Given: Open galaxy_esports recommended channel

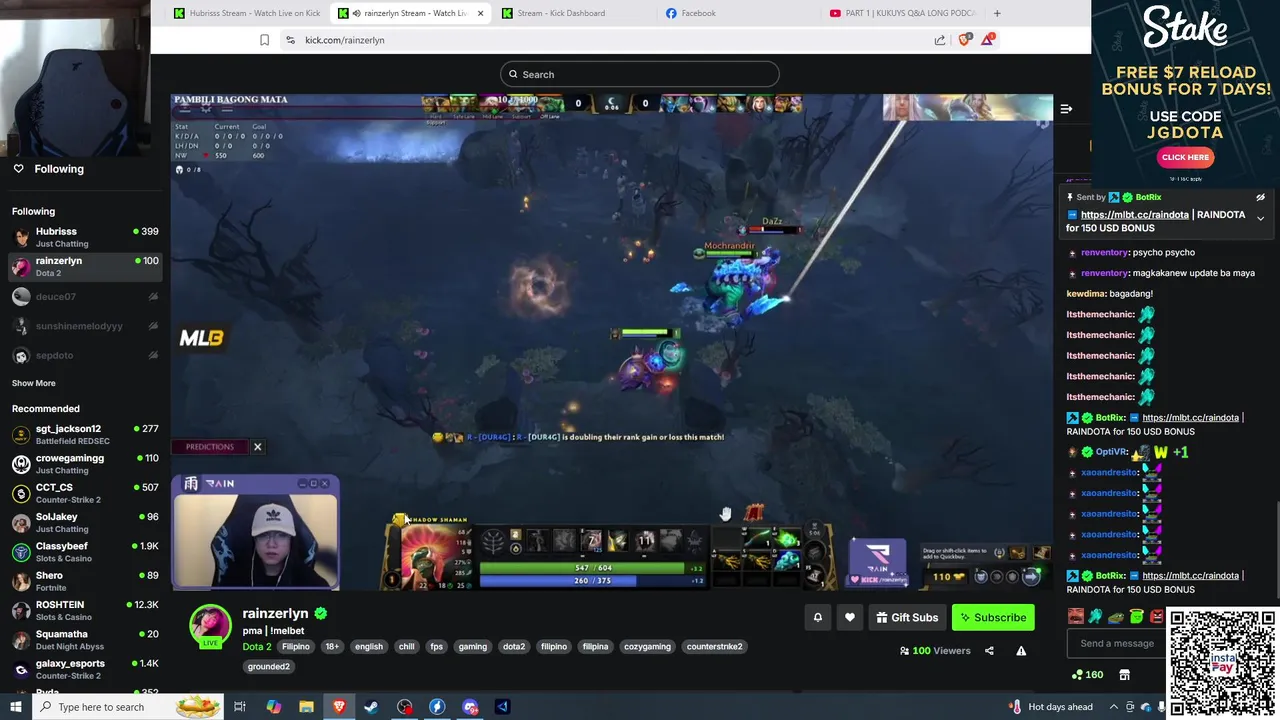Looking at the screenshot, I should (x=85, y=669).
